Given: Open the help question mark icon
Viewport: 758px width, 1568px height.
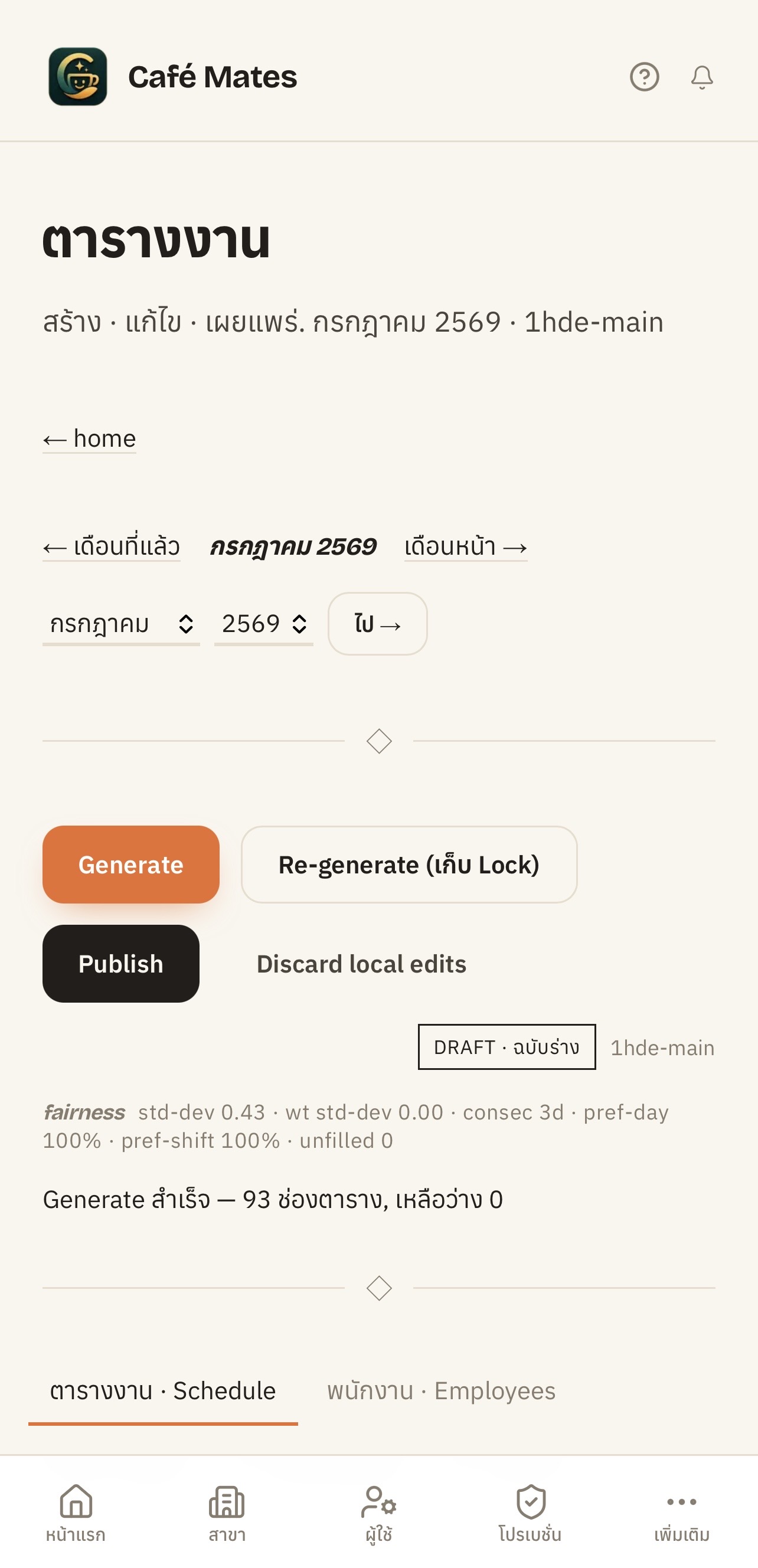Looking at the screenshot, I should (x=644, y=77).
